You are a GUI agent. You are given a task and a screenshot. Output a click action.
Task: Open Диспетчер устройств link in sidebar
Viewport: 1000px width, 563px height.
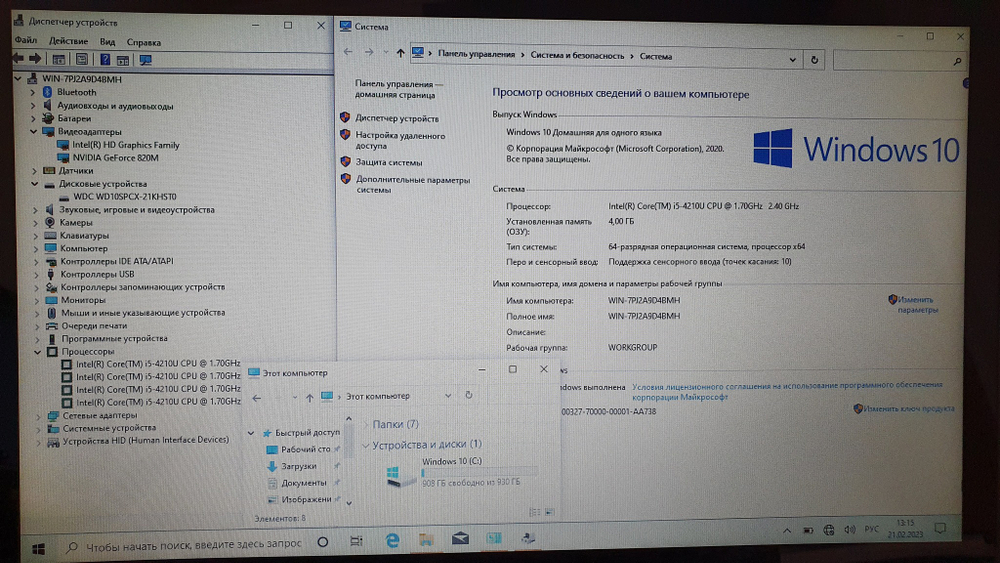point(397,119)
